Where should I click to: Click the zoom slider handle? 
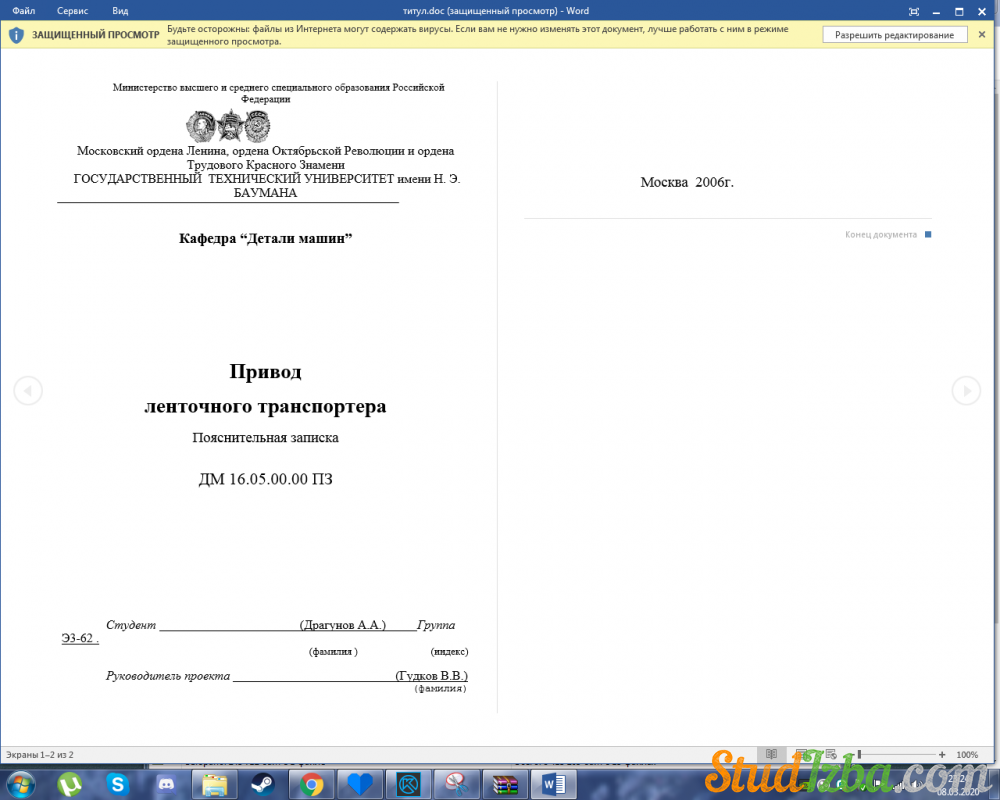tap(859, 755)
